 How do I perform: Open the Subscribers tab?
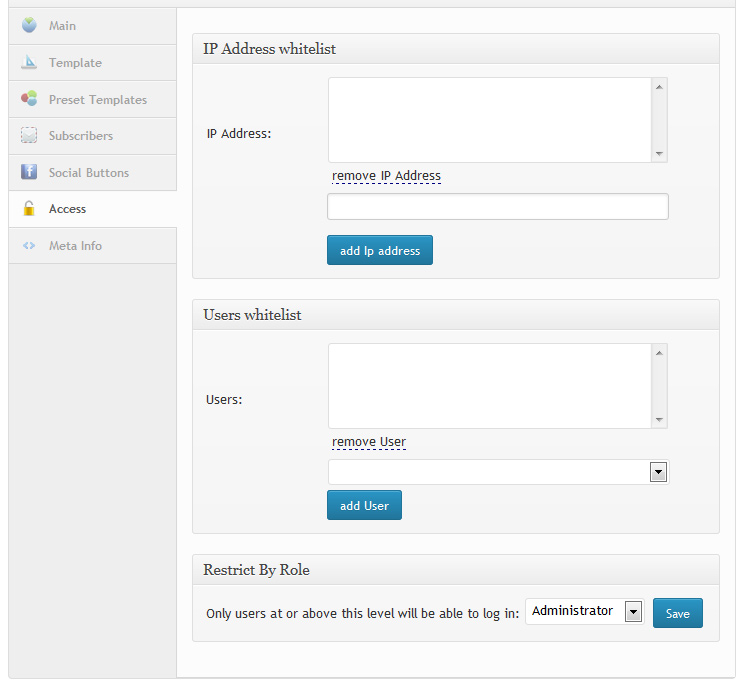coord(93,136)
